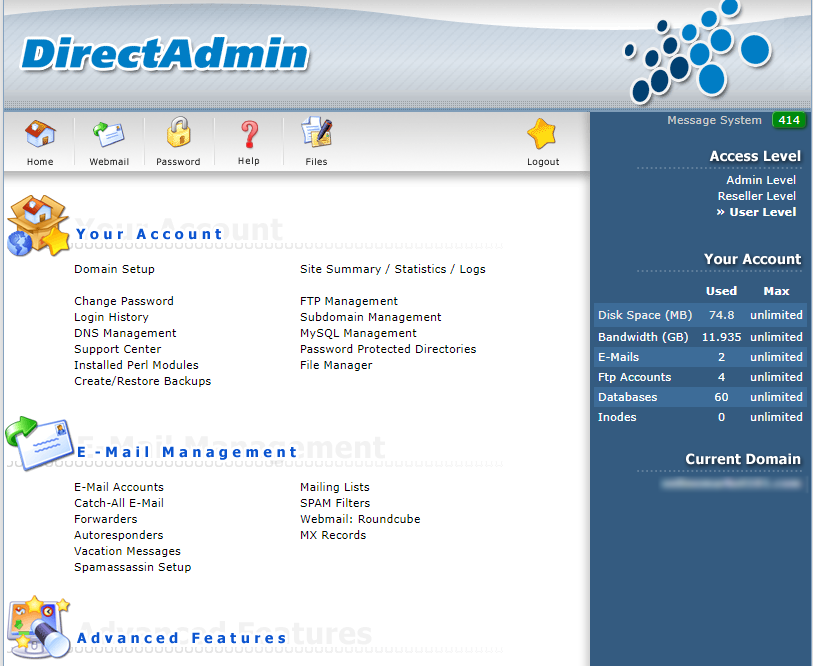Image resolution: width=813 pixels, height=666 pixels.
Task: Click the Home toolbar label
Action: click(40, 162)
